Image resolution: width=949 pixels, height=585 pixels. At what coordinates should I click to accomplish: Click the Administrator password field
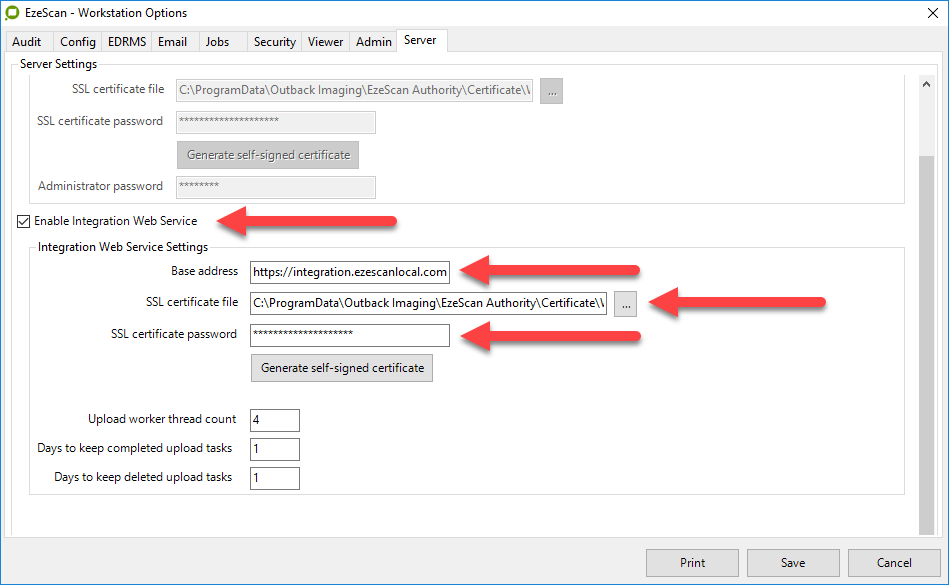[x=275, y=187]
